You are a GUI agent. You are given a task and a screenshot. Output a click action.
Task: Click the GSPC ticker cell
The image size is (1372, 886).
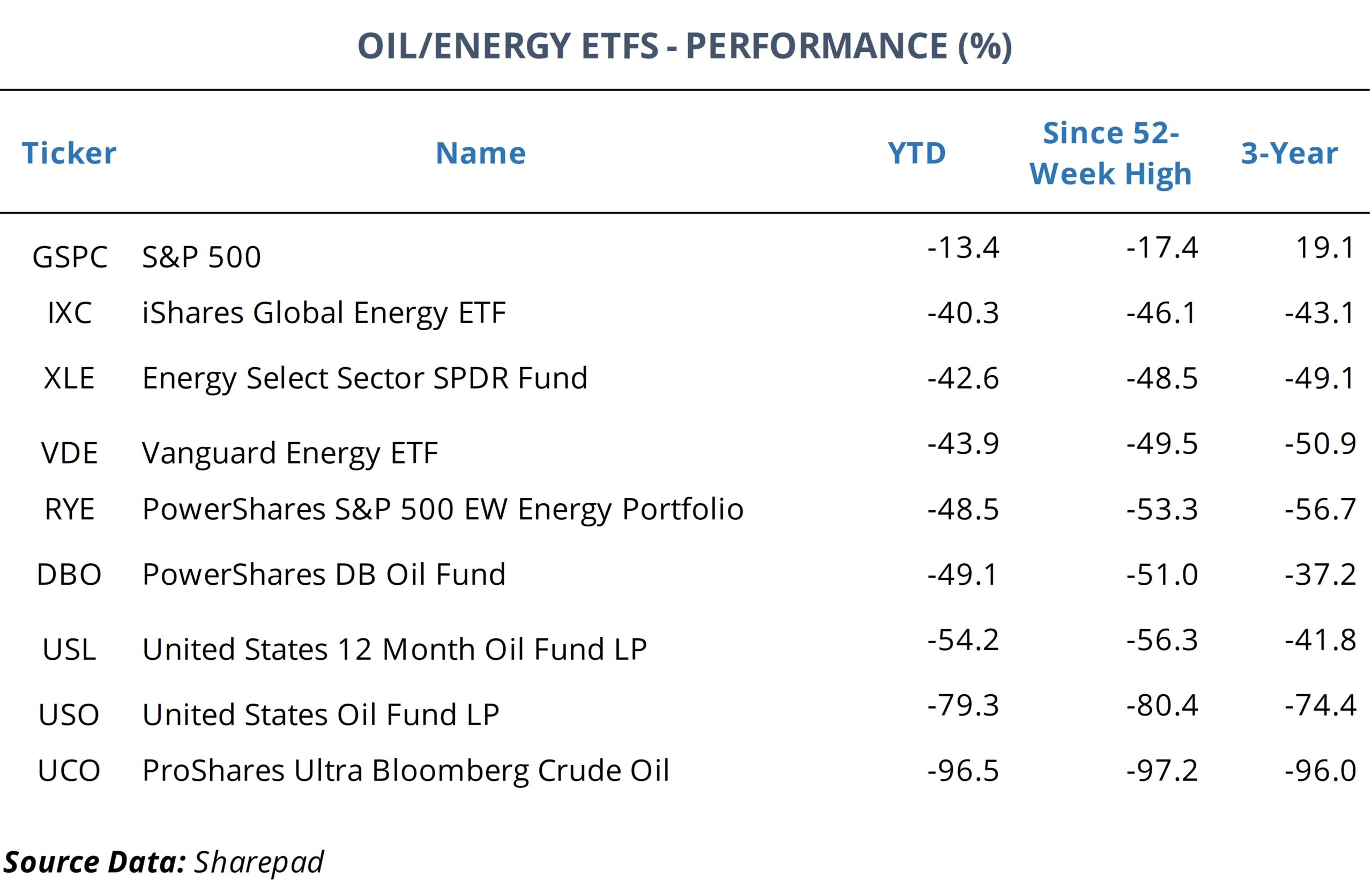[x=70, y=257]
